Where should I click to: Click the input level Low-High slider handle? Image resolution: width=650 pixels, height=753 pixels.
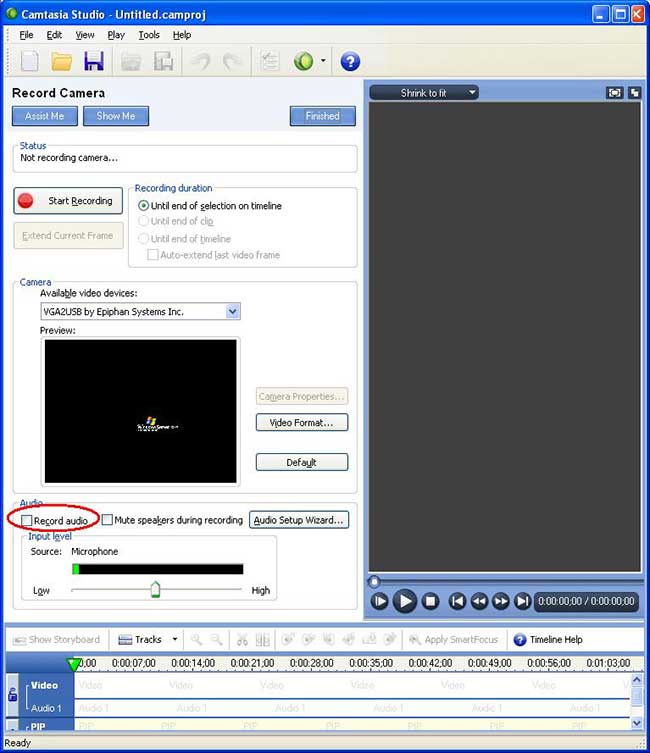(x=155, y=590)
